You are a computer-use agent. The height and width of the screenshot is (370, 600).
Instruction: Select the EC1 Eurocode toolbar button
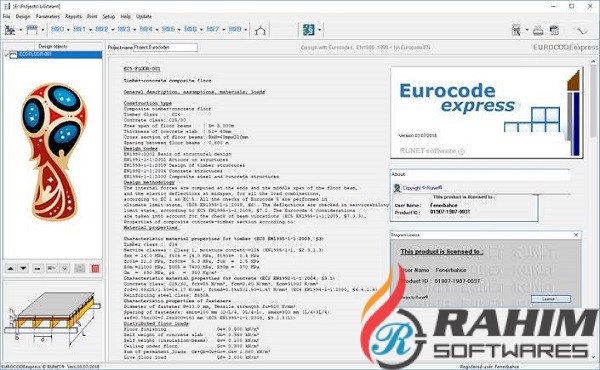tap(80, 29)
